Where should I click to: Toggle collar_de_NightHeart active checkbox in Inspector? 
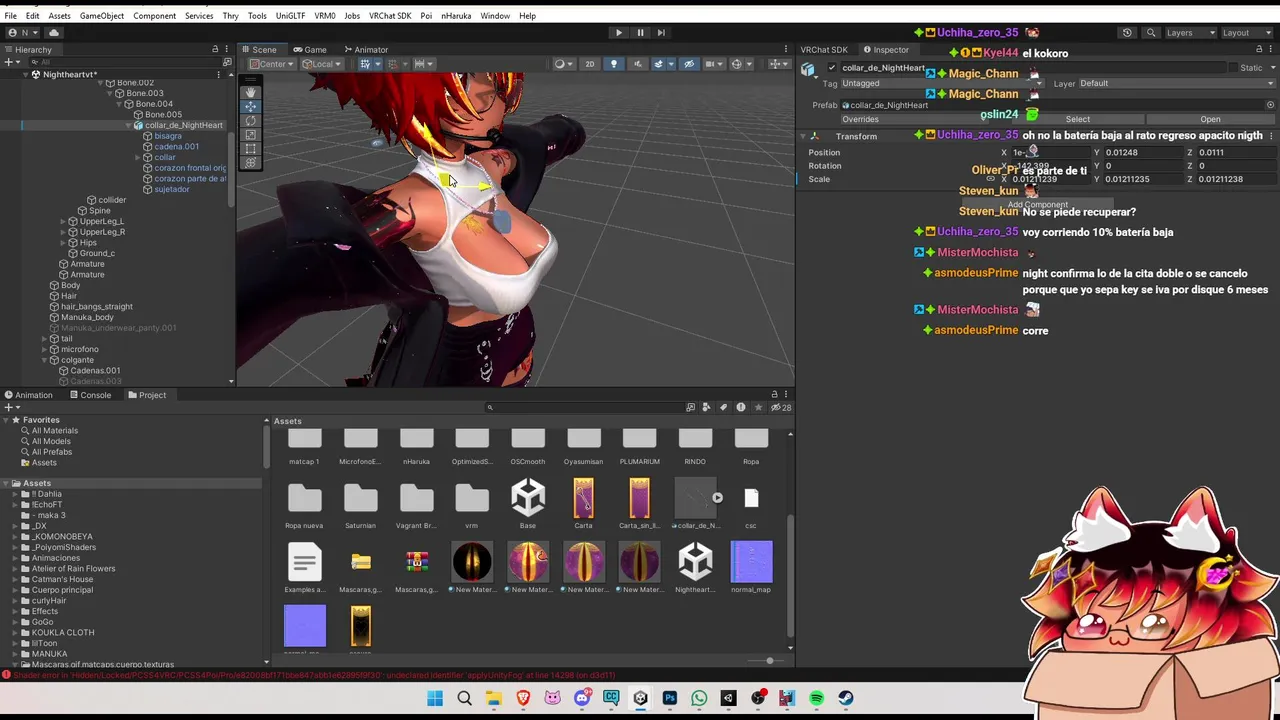coord(832,68)
